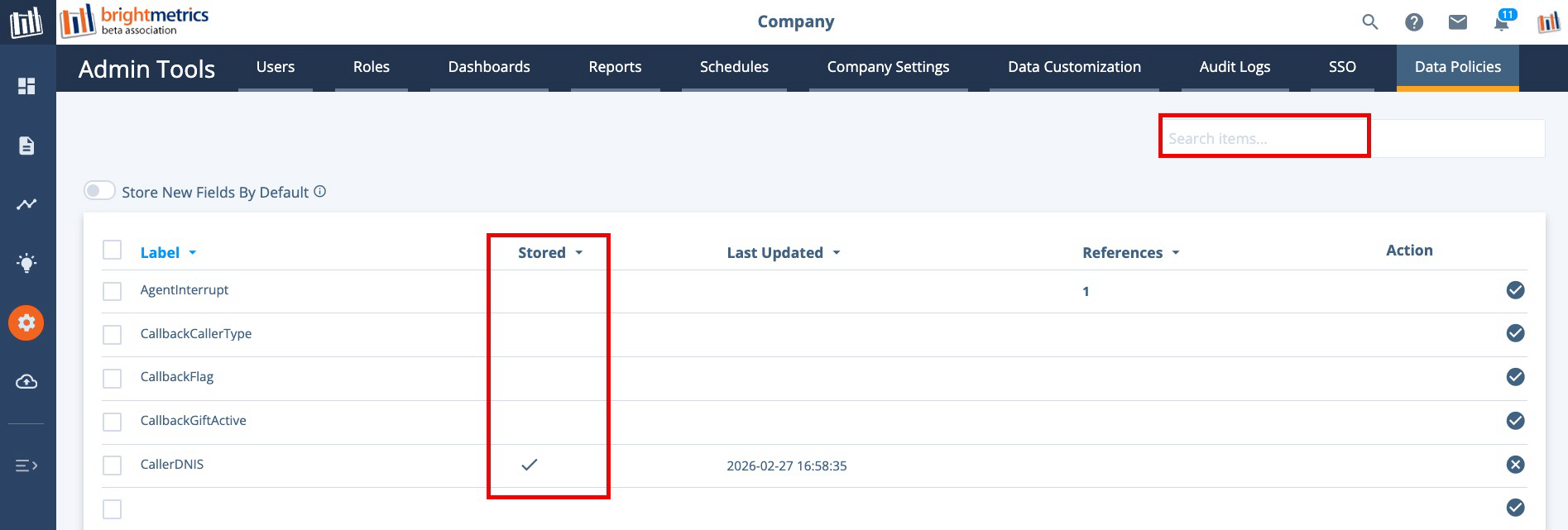The height and width of the screenshot is (530, 1568).
Task: Check the AgentInterrupt row checkbox
Action: click(113, 291)
